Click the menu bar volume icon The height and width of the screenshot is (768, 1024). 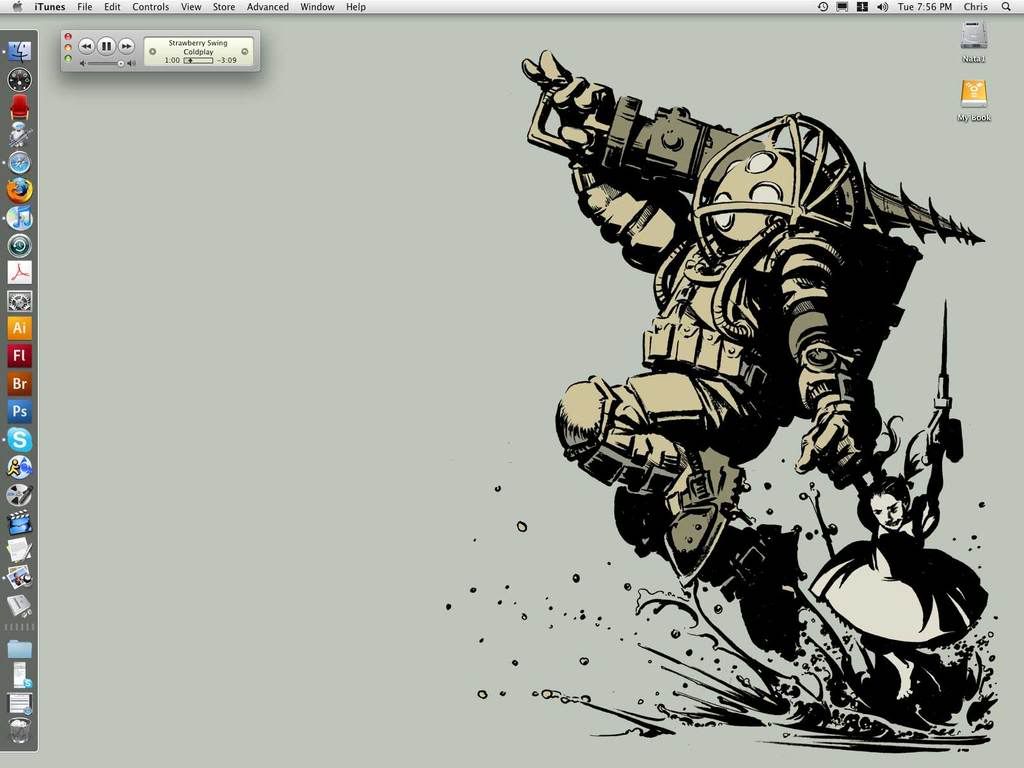point(882,7)
